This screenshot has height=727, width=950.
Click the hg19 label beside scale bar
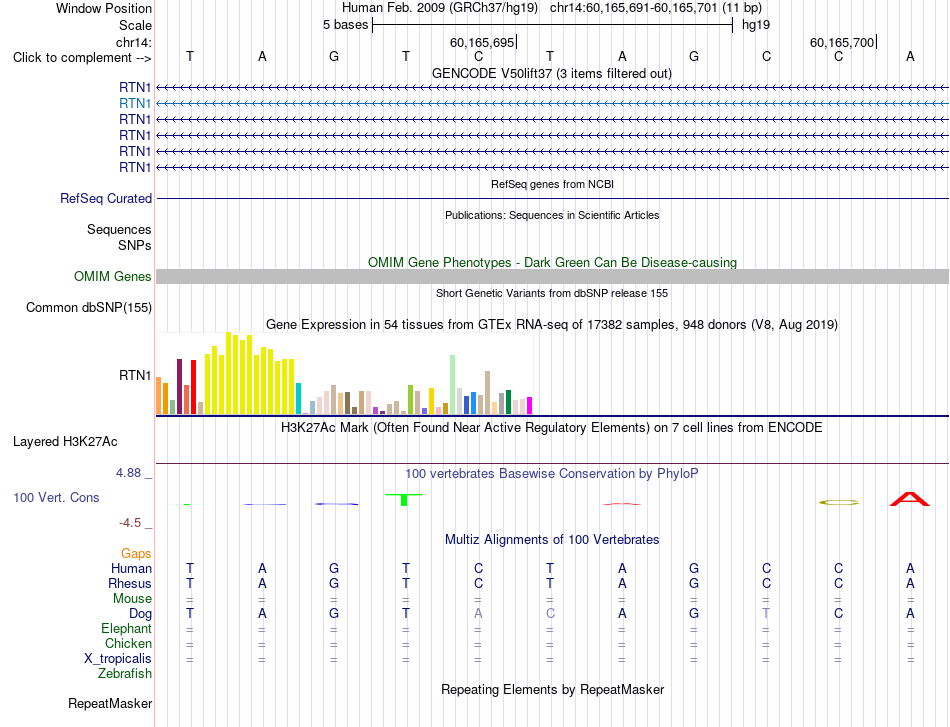(x=756, y=25)
